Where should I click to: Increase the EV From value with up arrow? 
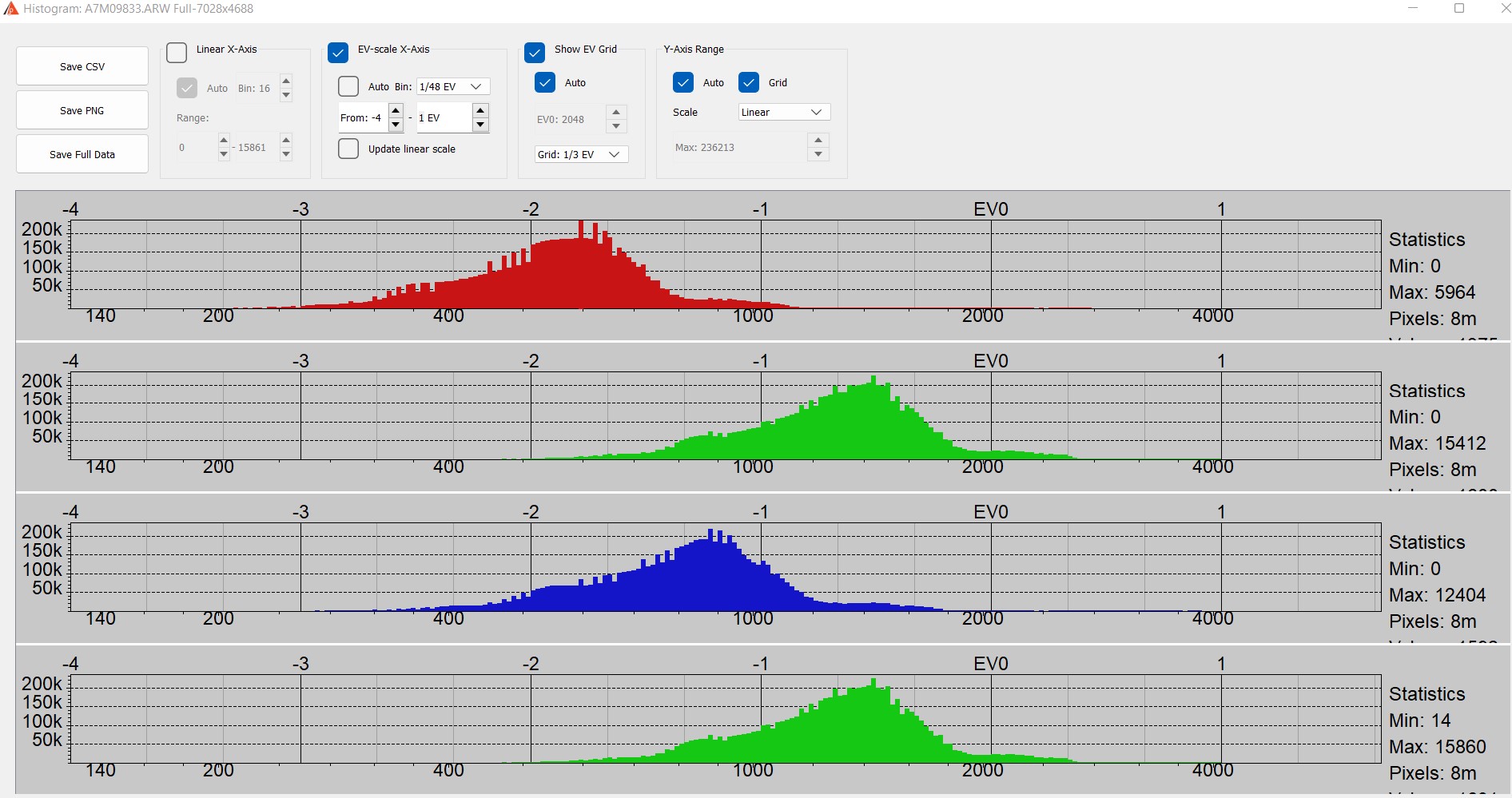click(x=396, y=110)
